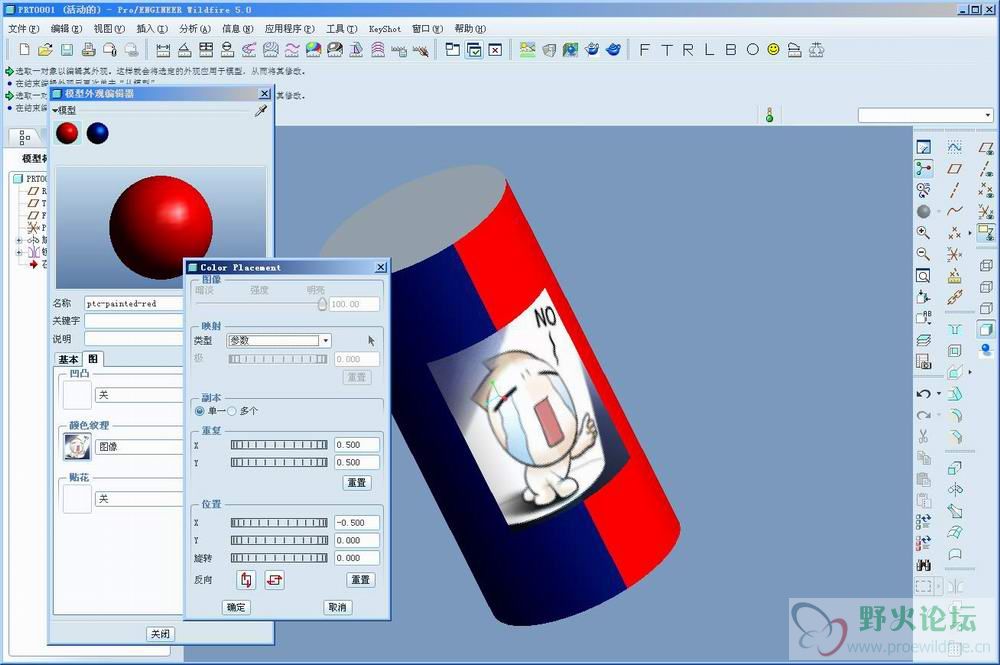Click the 重复 X slider track
Screen dimensions: 1000x665
(x=279, y=445)
